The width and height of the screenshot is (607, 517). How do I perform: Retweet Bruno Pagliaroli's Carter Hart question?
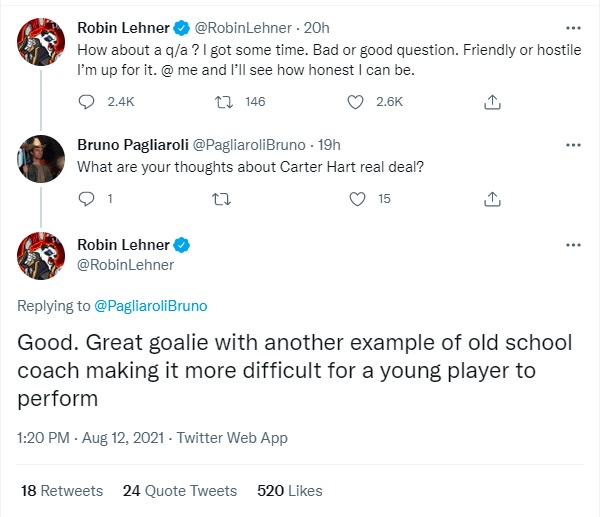point(224,199)
